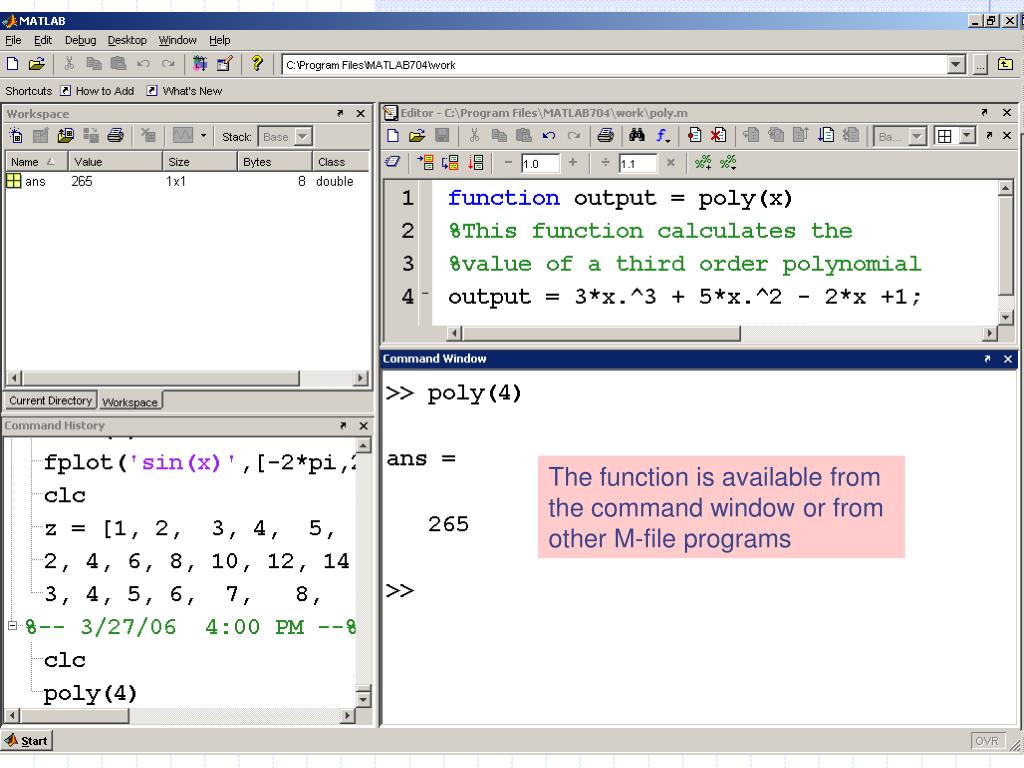
Task: Evaluate entire file icon in cell toolbar
Action: (x=476, y=163)
